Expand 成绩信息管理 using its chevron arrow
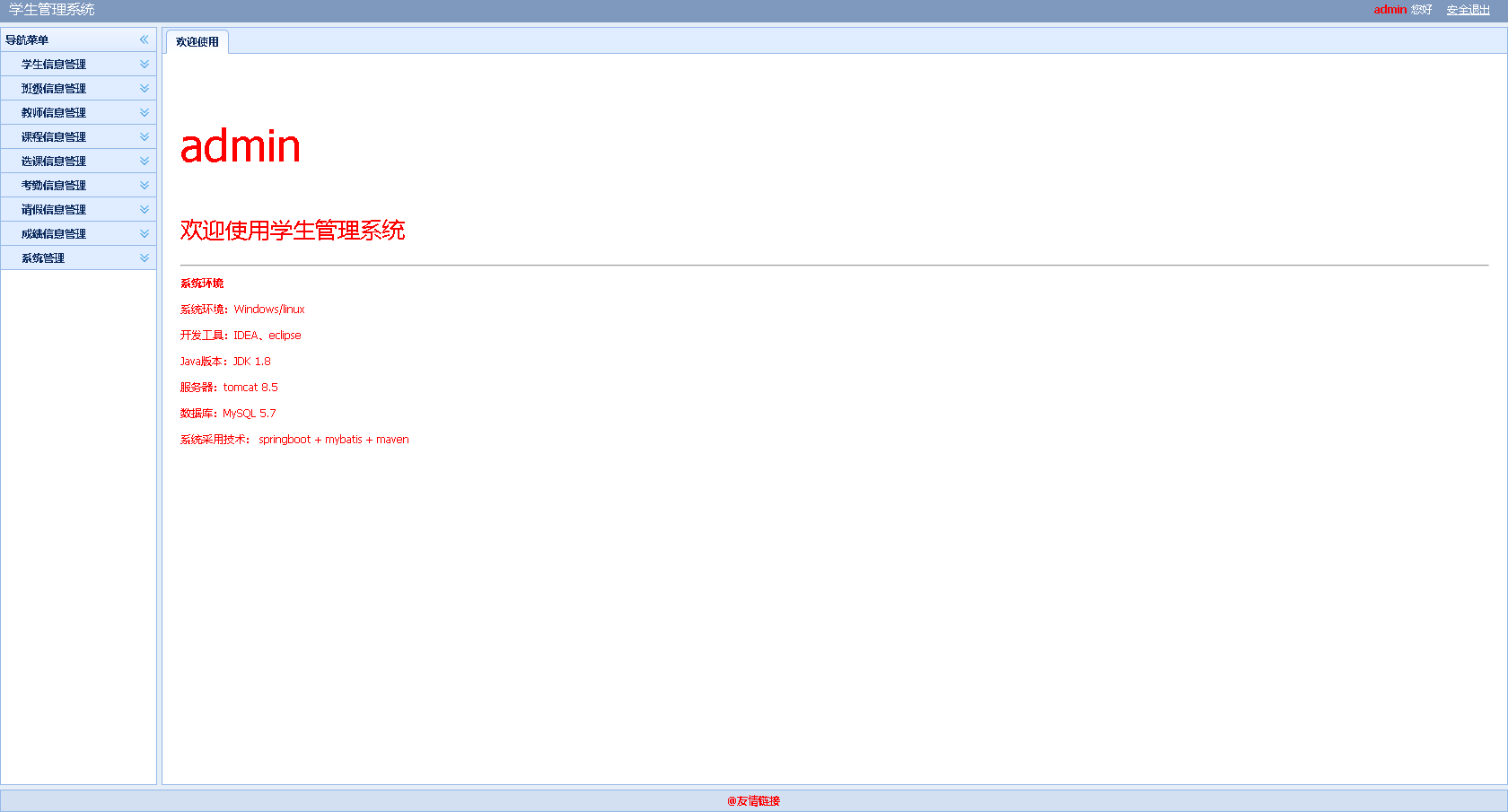Viewport: 1508px width, 812px height. pos(145,234)
